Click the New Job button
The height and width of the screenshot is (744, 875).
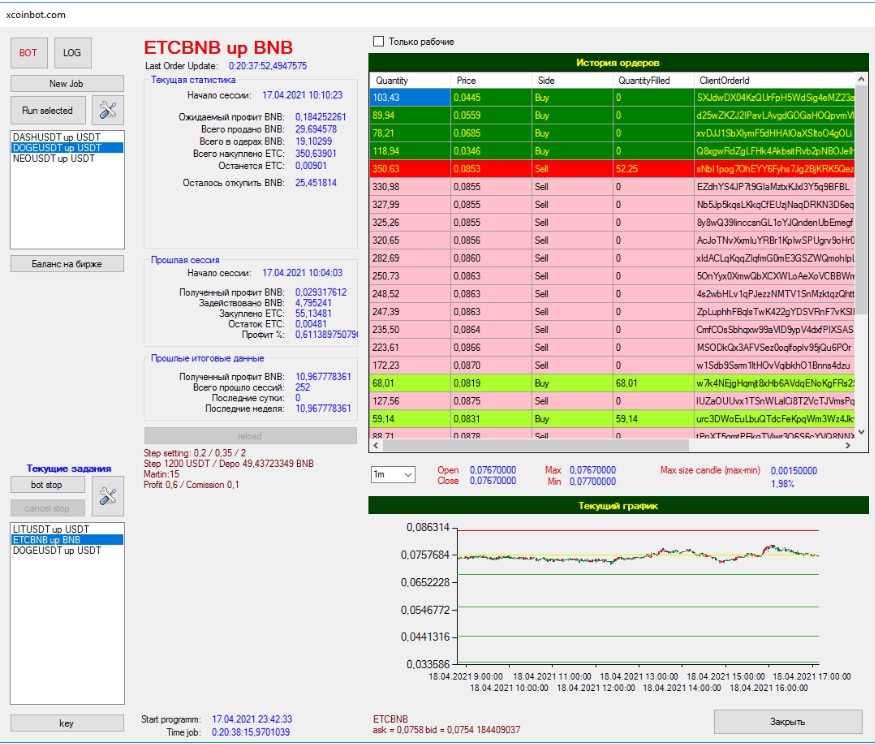[x=67, y=83]
